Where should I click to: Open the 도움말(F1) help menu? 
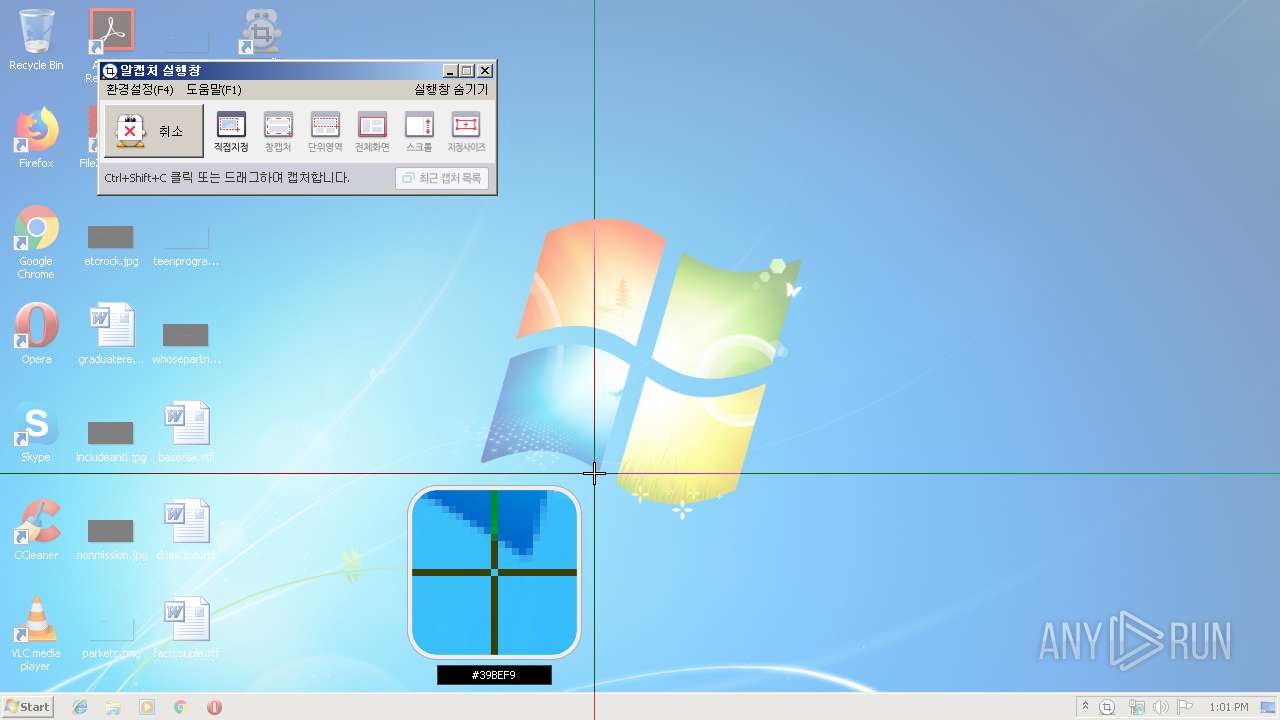pos(214,89)
